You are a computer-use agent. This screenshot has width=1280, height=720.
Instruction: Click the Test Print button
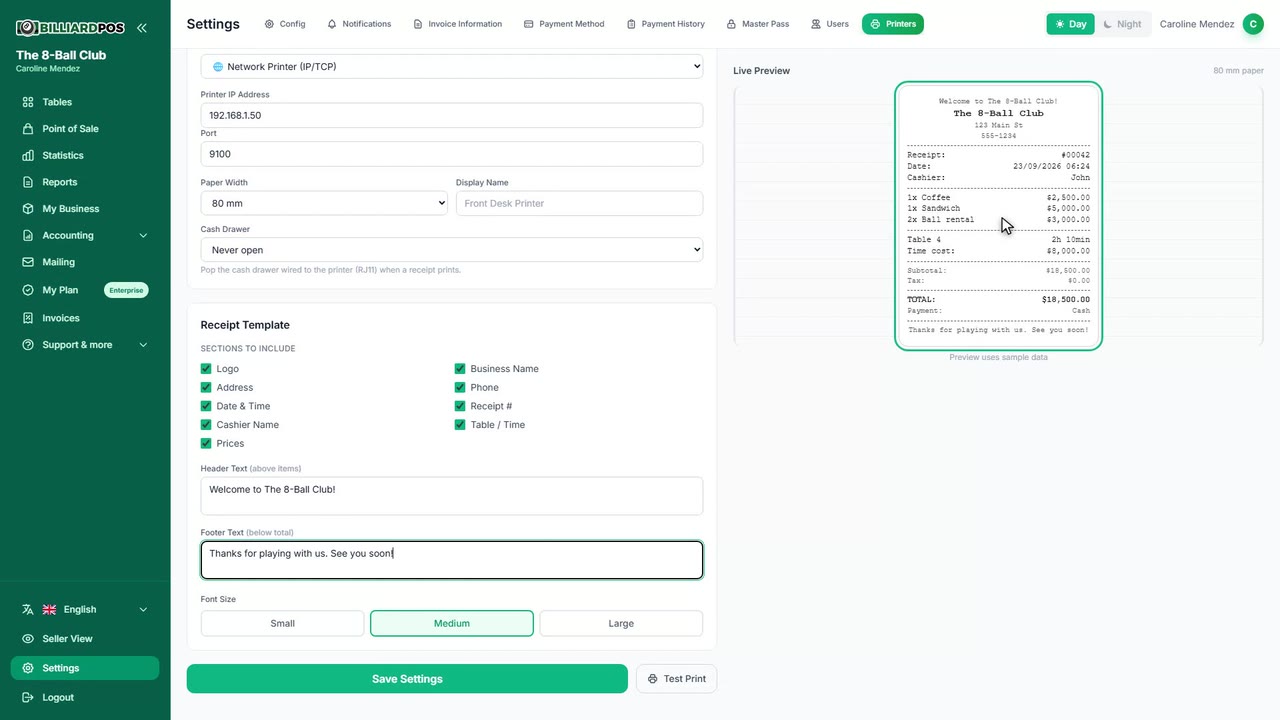[x=677, y=679]
